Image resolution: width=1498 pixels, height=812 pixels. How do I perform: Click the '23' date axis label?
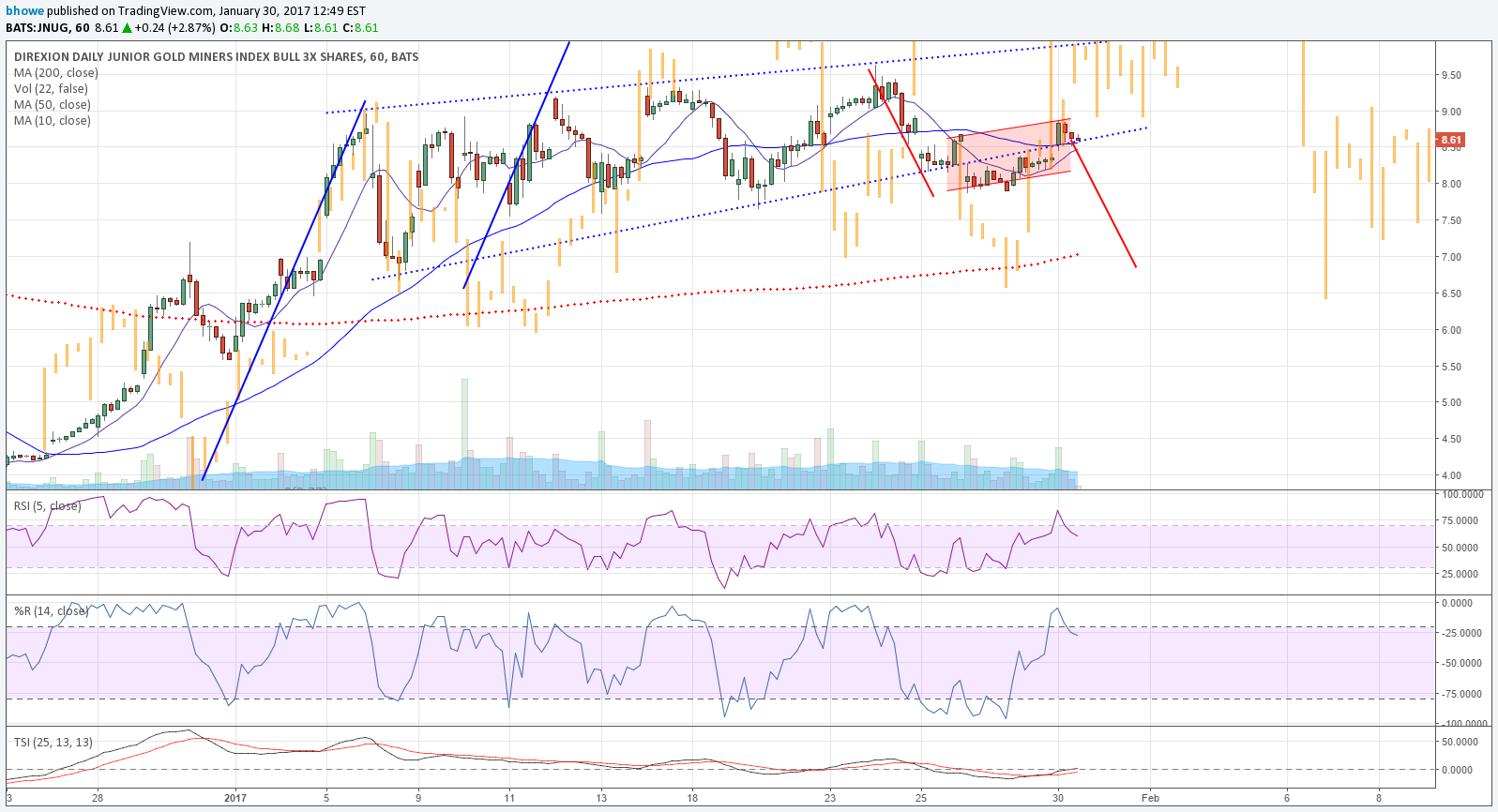[x=830, y=798]
